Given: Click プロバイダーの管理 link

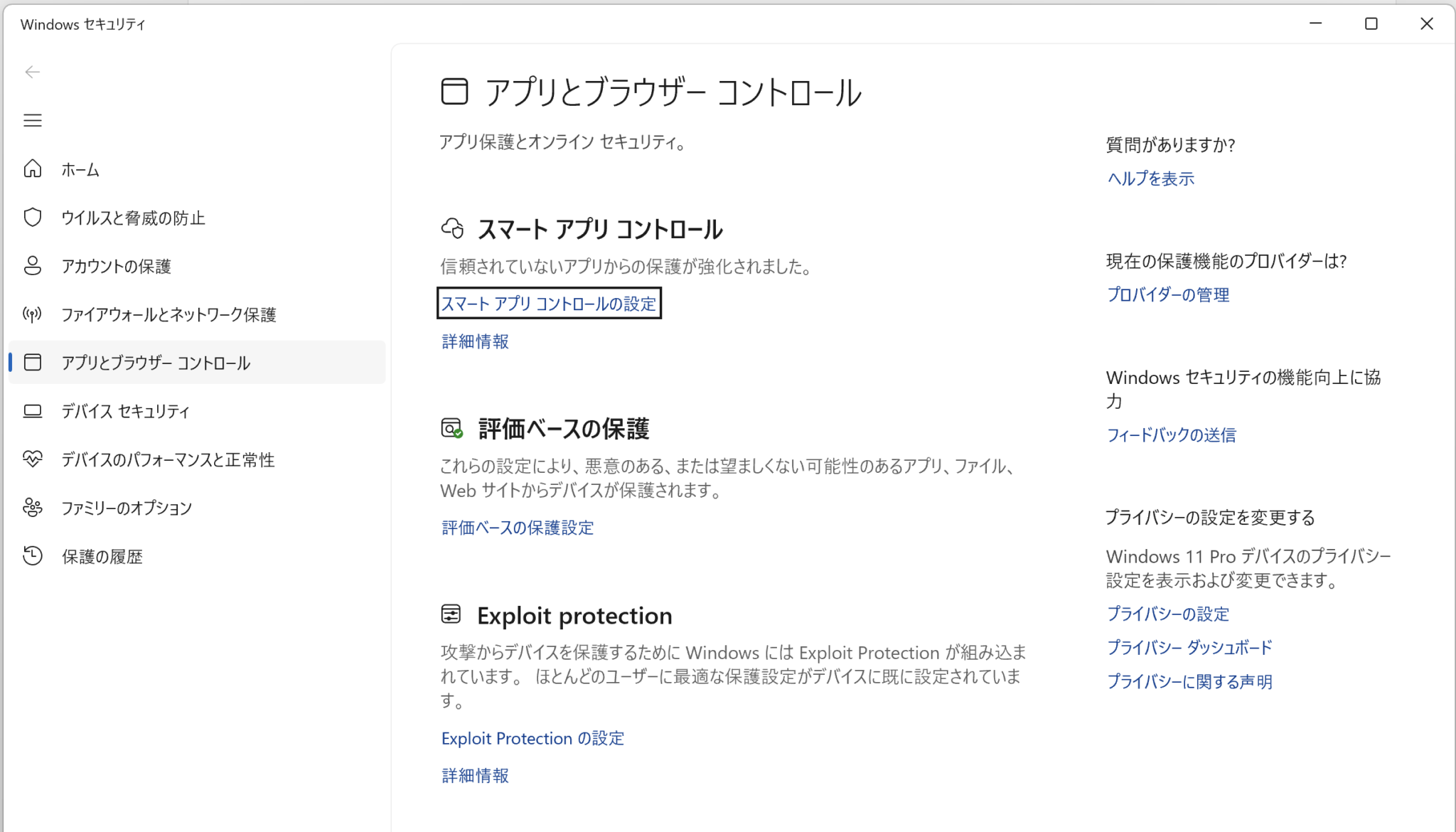Looking at the screenshot, I should [x=1168, y=294].
